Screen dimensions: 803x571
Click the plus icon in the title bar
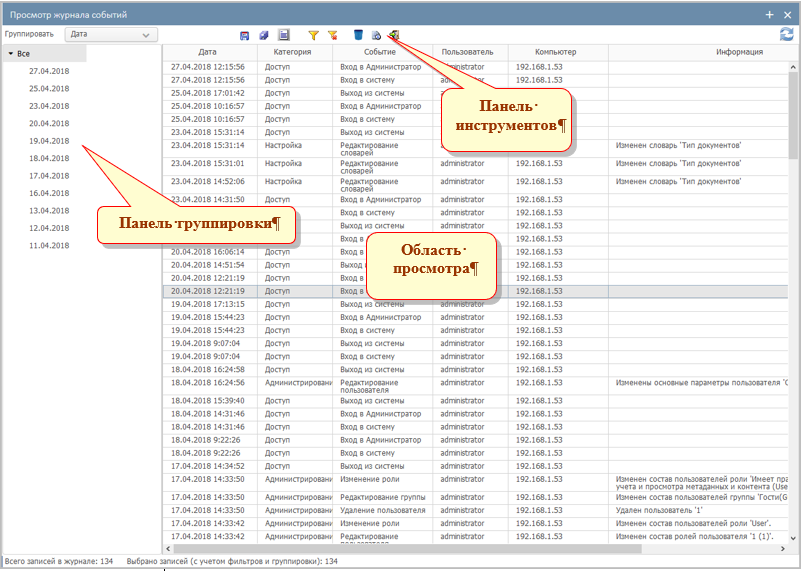click(x=769, y=14)
